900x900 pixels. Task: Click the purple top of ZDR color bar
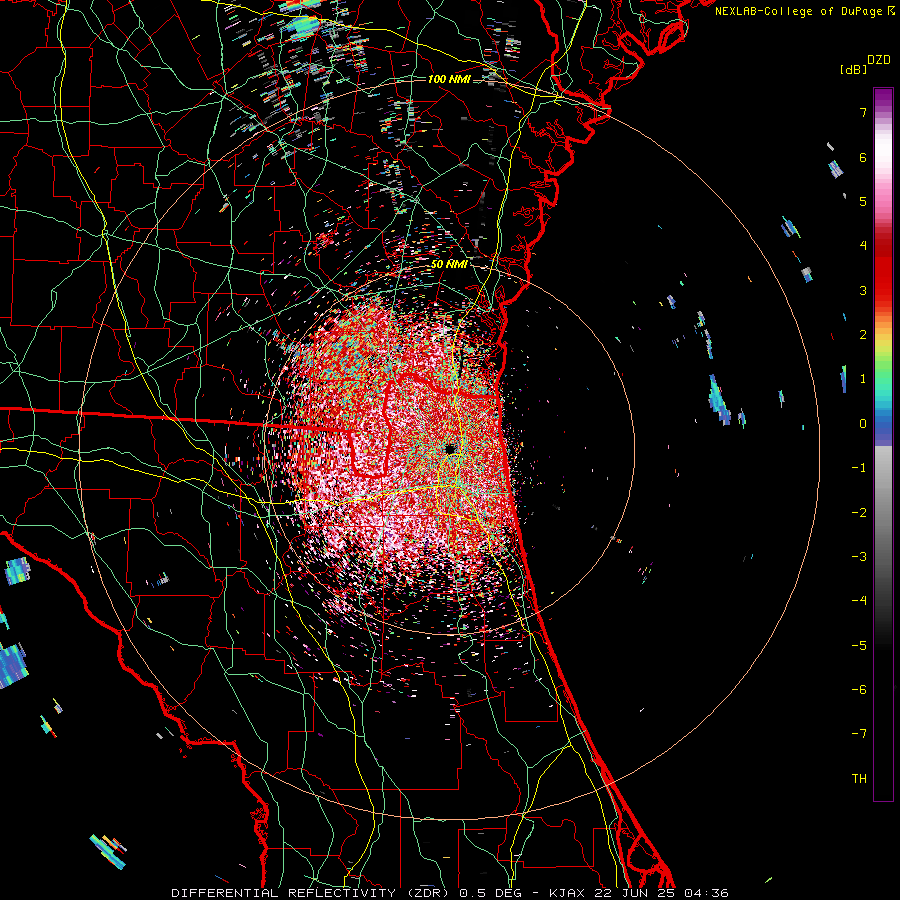pos(883,96)
